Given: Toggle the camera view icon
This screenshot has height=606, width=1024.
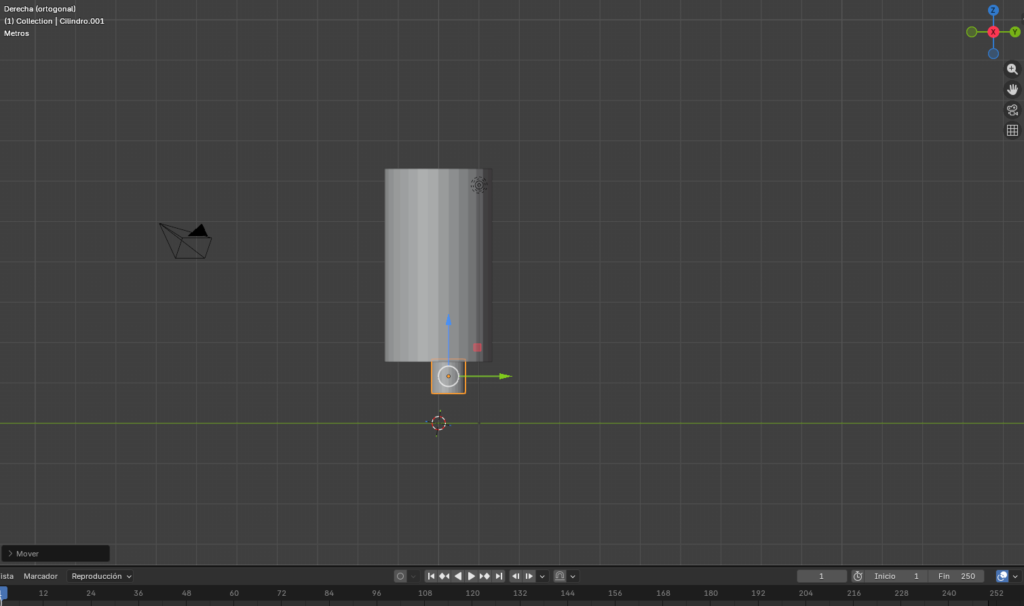Looking at the screenshot, I should [1012, 110].
